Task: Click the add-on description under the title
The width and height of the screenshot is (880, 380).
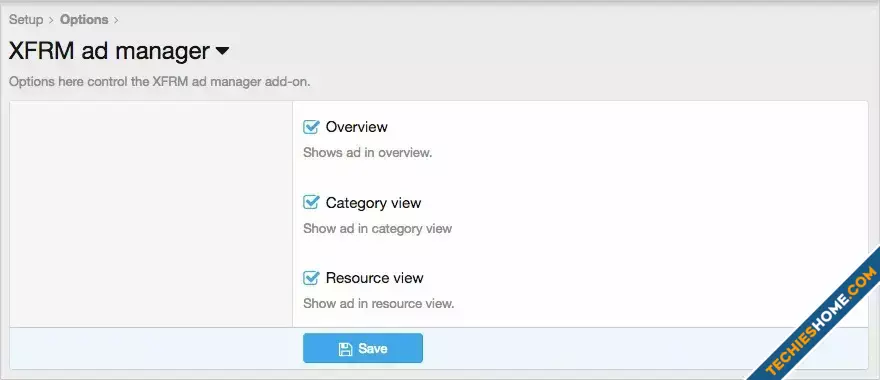Action: (x=159, y=81)
